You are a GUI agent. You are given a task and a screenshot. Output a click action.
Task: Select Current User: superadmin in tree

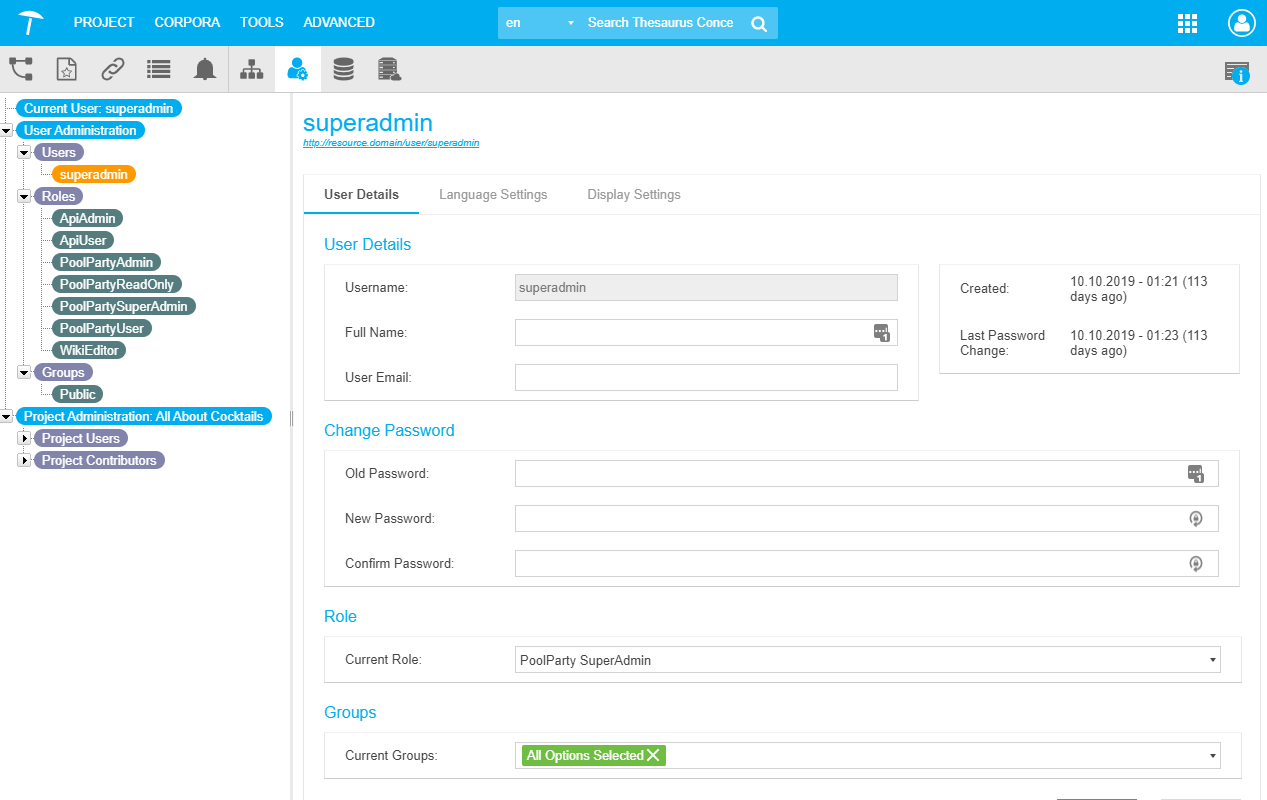99,108
